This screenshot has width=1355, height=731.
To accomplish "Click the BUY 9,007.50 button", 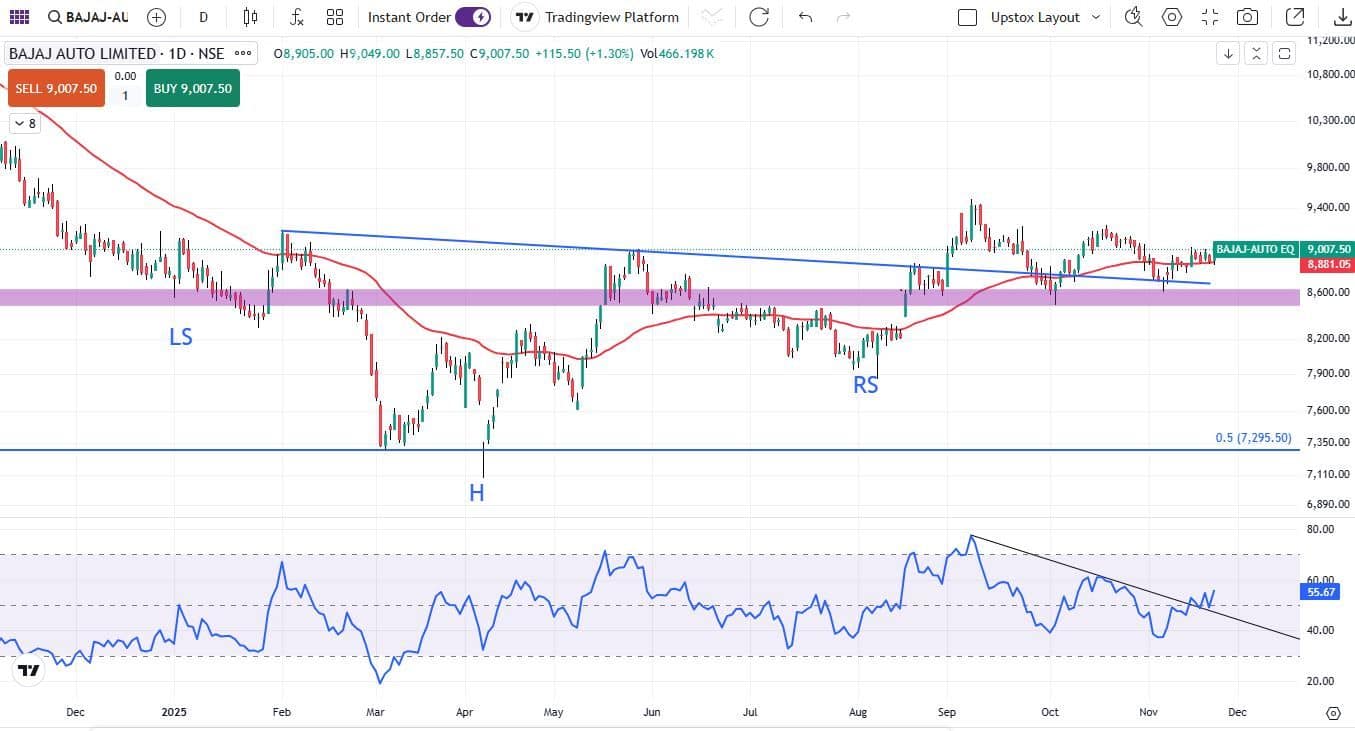I will tap(192, 88).
